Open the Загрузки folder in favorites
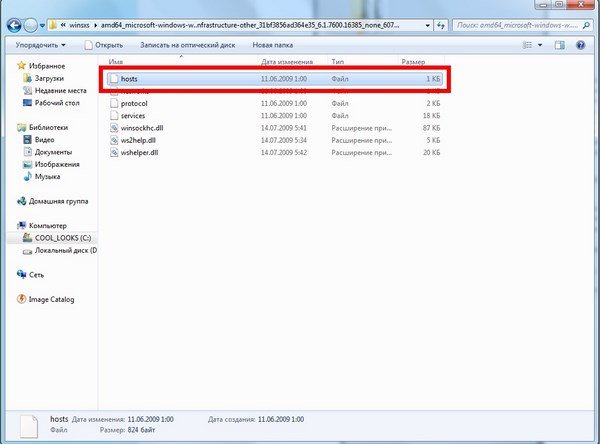600x444 pixels. point(49,77)
